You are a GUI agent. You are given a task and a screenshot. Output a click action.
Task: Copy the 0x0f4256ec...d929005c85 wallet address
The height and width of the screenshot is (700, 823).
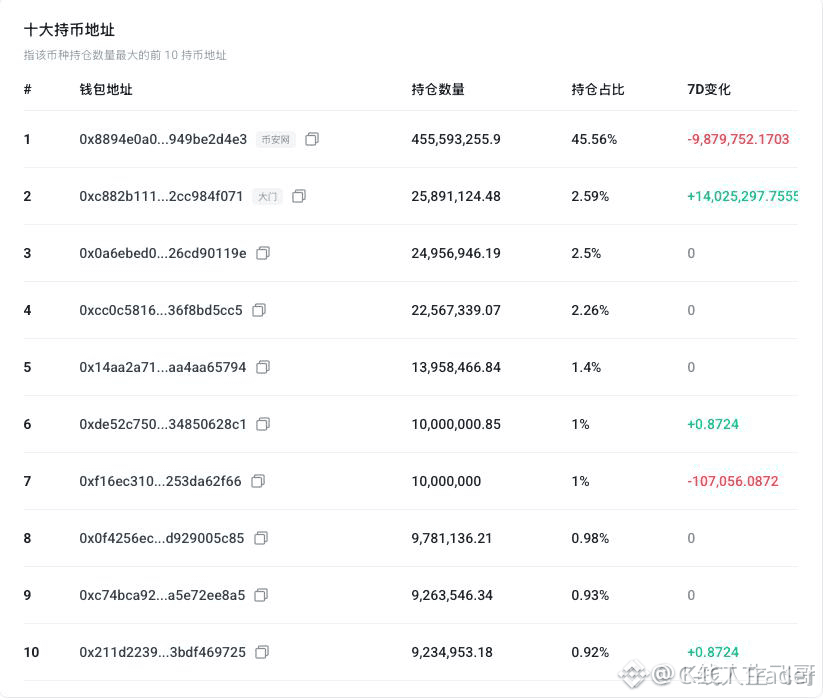click(x=261, y=538)
